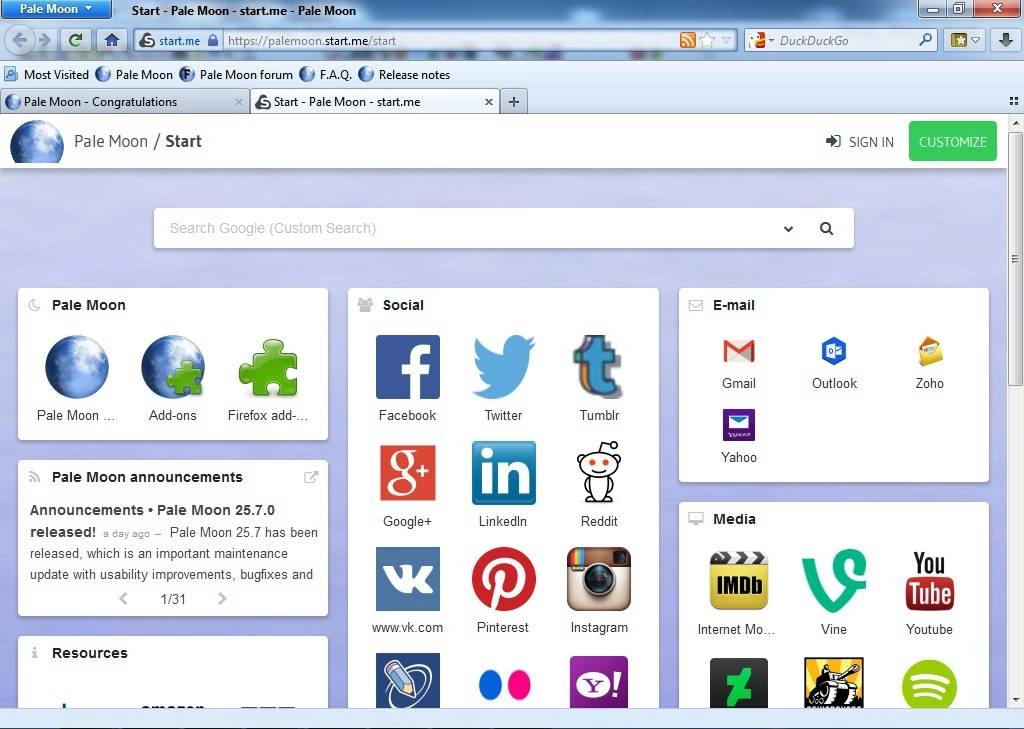The height and width of the screenshot is (729, 1024).
Task: Open the bookmarks menu button
Action: click(x=966, y=40)
